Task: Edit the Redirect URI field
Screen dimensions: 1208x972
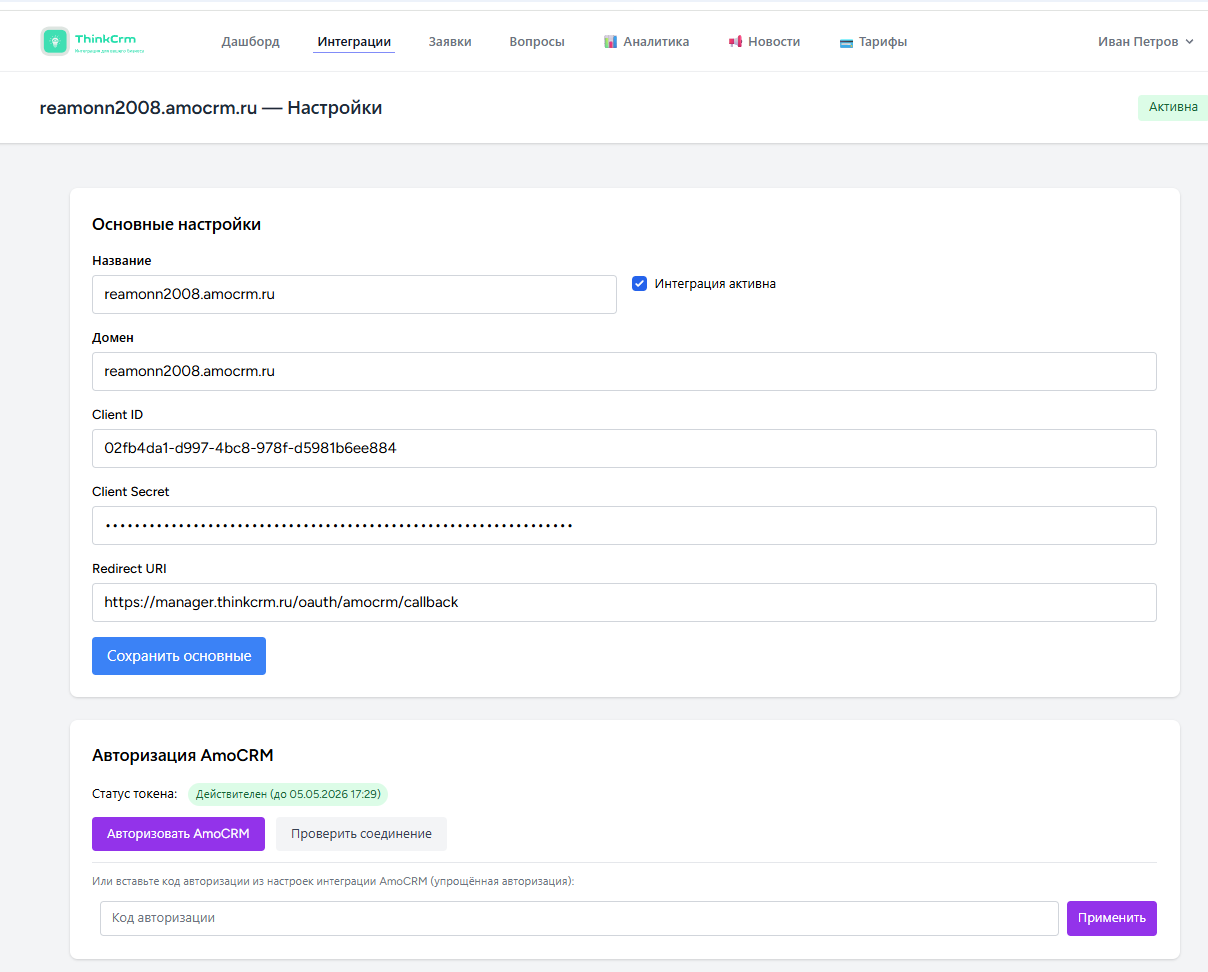Action: click(624, 602)
